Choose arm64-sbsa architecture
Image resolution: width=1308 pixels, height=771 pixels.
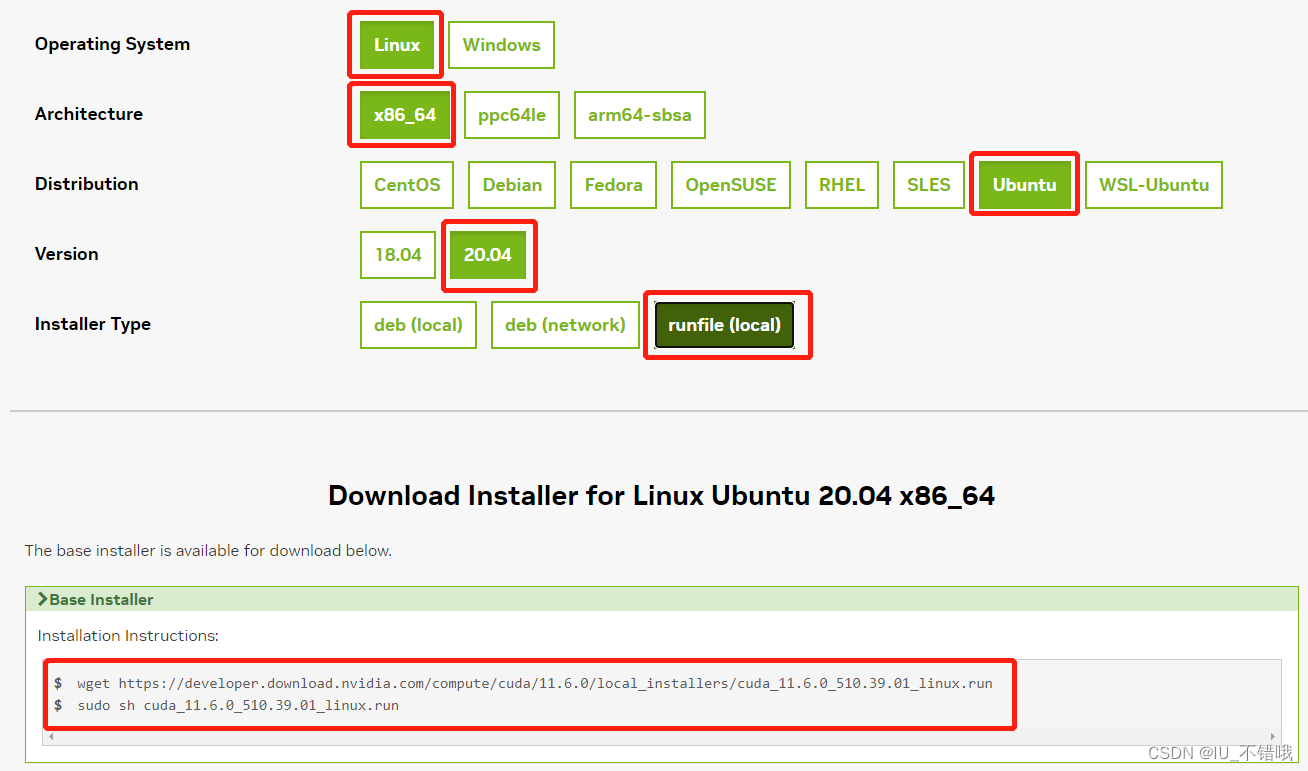(640, 115)
